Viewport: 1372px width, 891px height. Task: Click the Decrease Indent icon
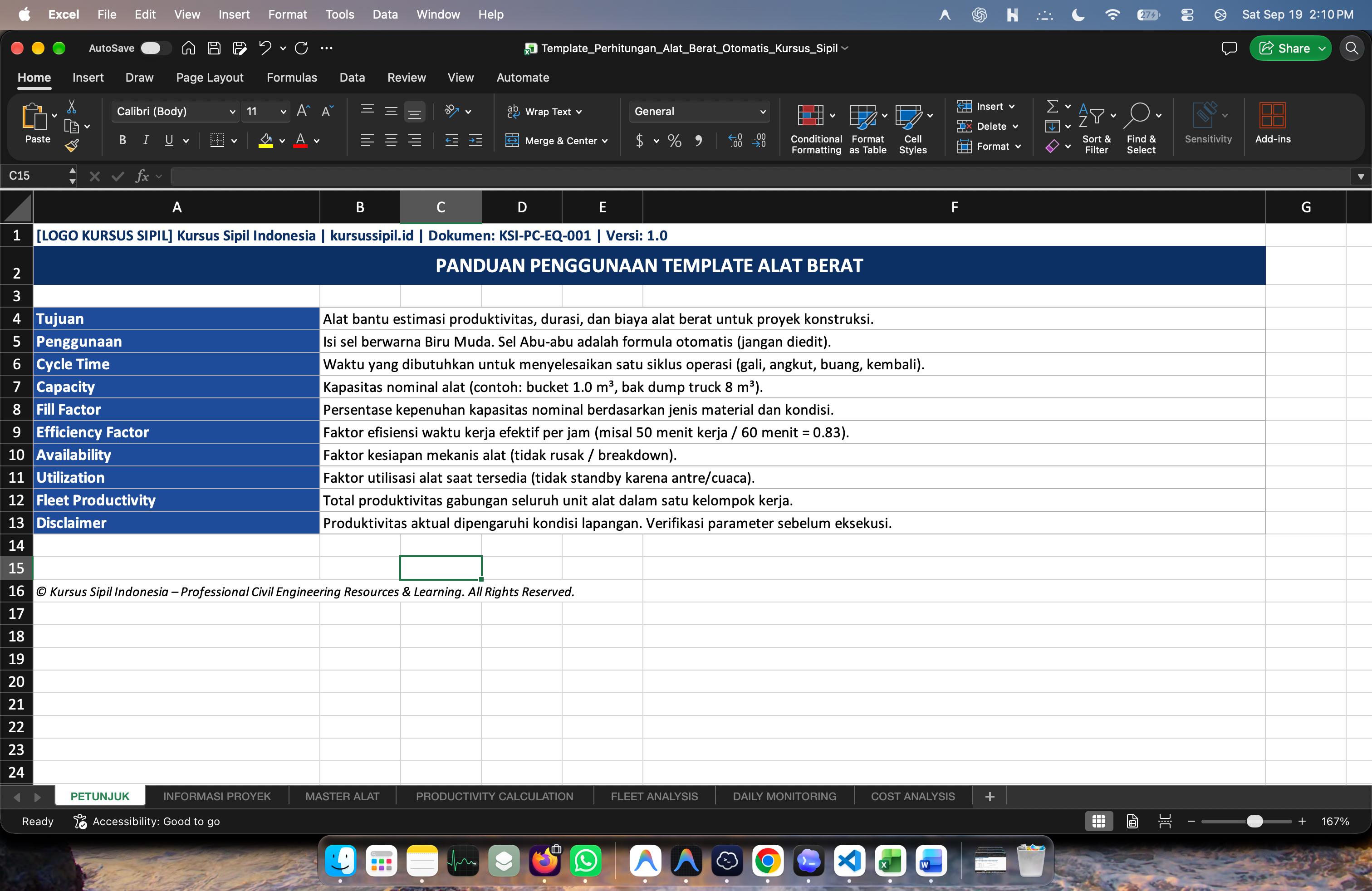point(452,141)
